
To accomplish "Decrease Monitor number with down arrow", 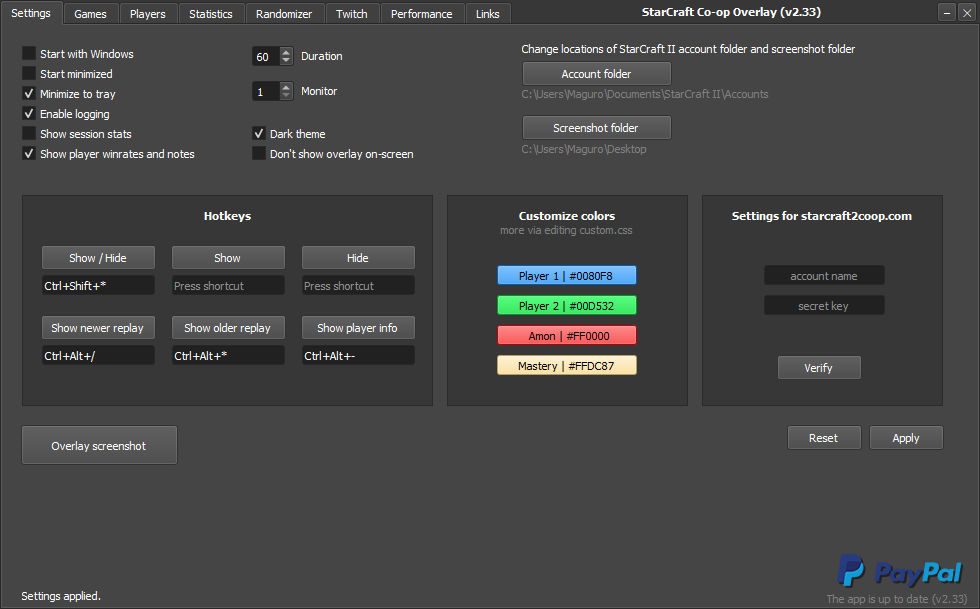I will pos(286,96).
